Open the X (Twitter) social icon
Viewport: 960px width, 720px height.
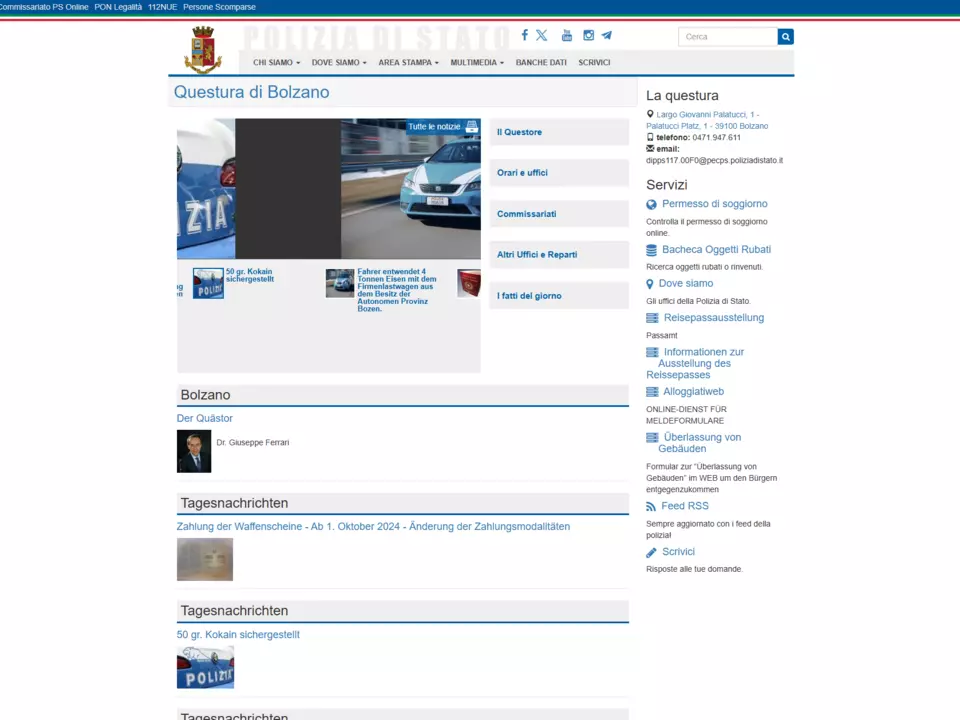click(x=542, y=35)
